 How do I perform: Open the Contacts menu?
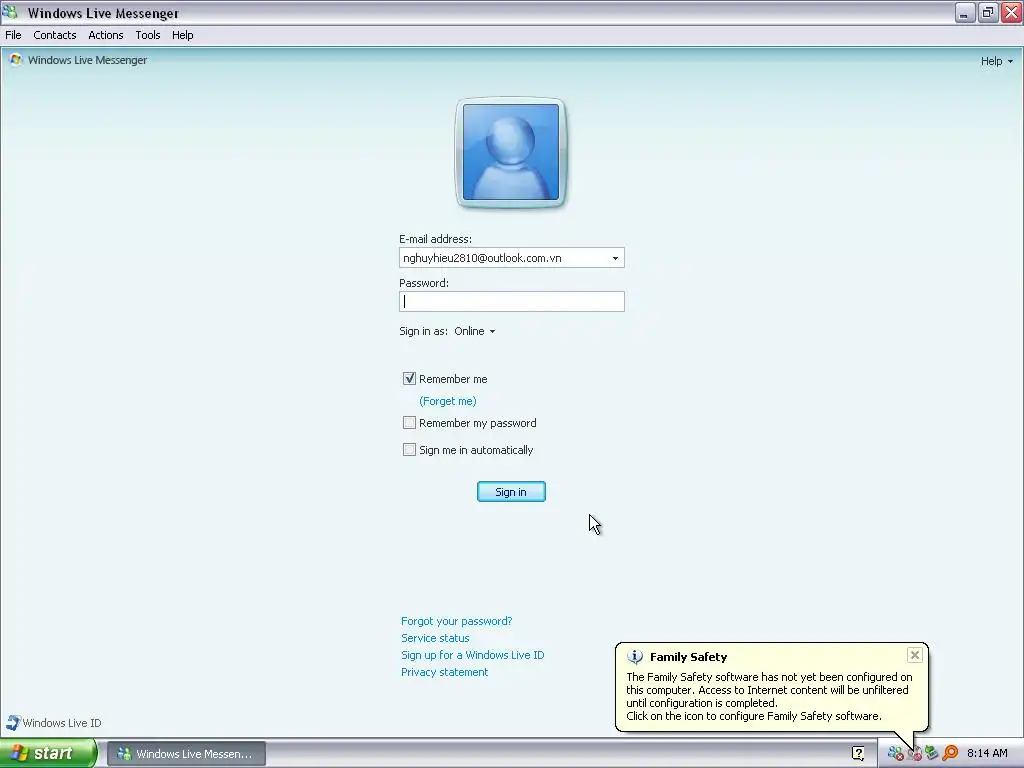[x=55, y=35]
